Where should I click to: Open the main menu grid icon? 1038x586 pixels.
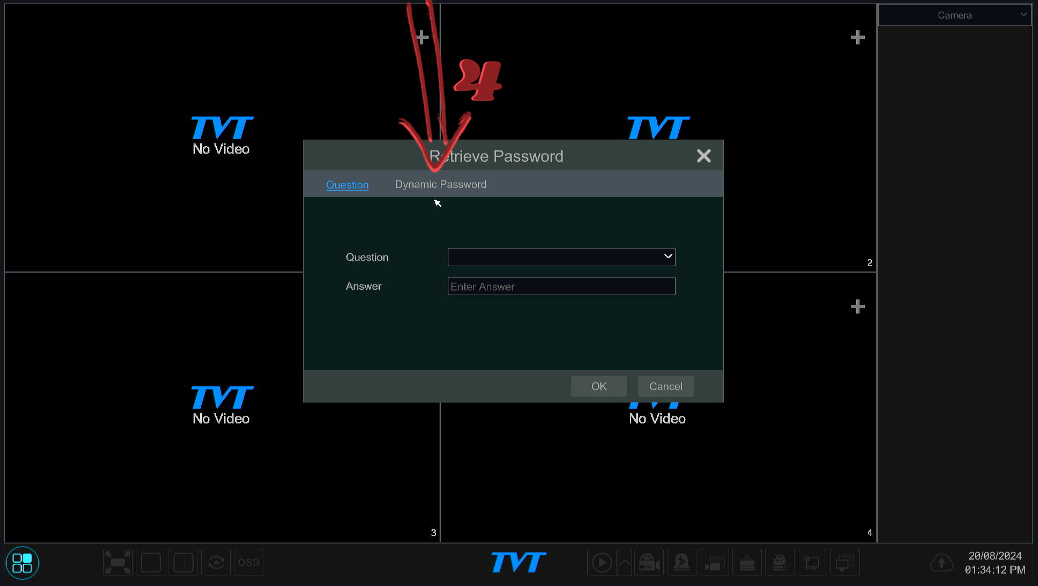tap(22, 563)
